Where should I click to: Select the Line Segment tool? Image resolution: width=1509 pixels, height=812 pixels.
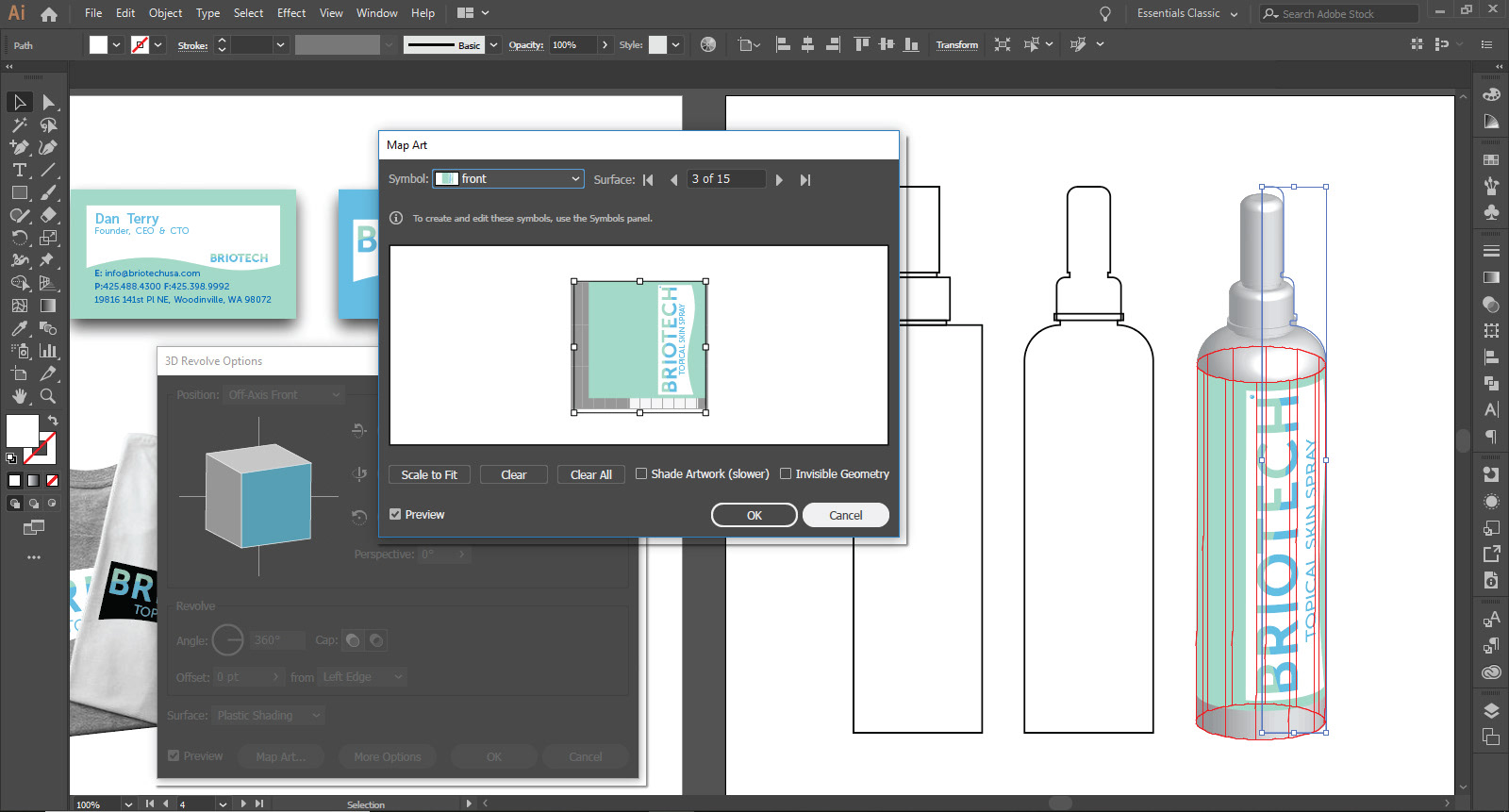pyautogui.click(x=48, y=170)
